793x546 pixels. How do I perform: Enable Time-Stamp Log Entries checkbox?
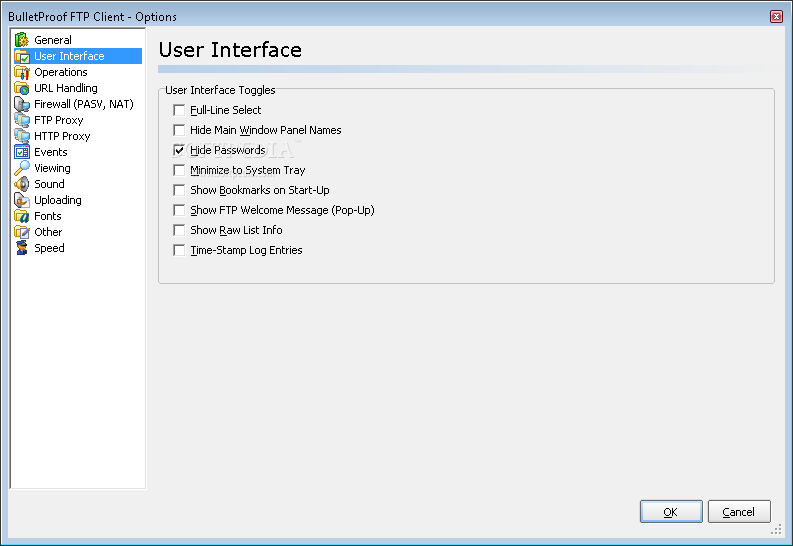pos(179,250)
